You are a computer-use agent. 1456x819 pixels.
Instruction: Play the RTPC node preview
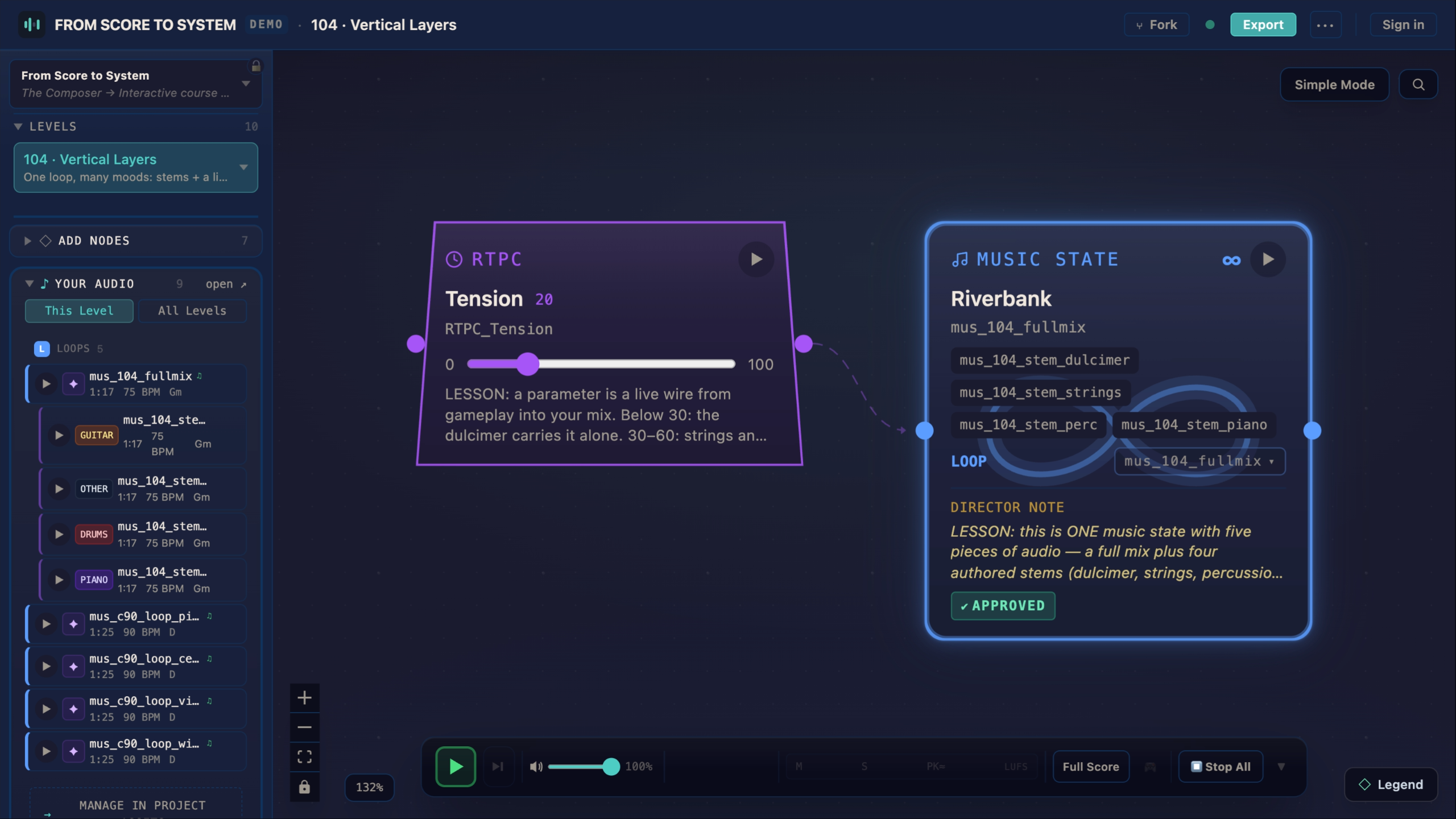[x=756, y=259]
